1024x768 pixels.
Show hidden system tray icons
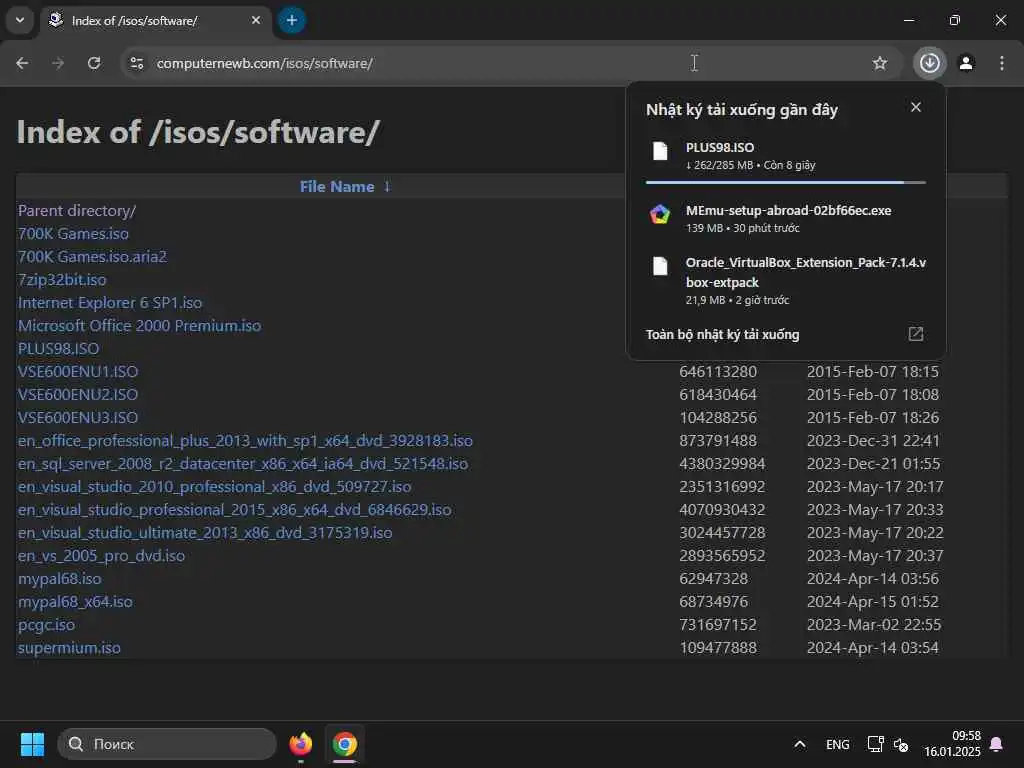click(x=799, y=744)
